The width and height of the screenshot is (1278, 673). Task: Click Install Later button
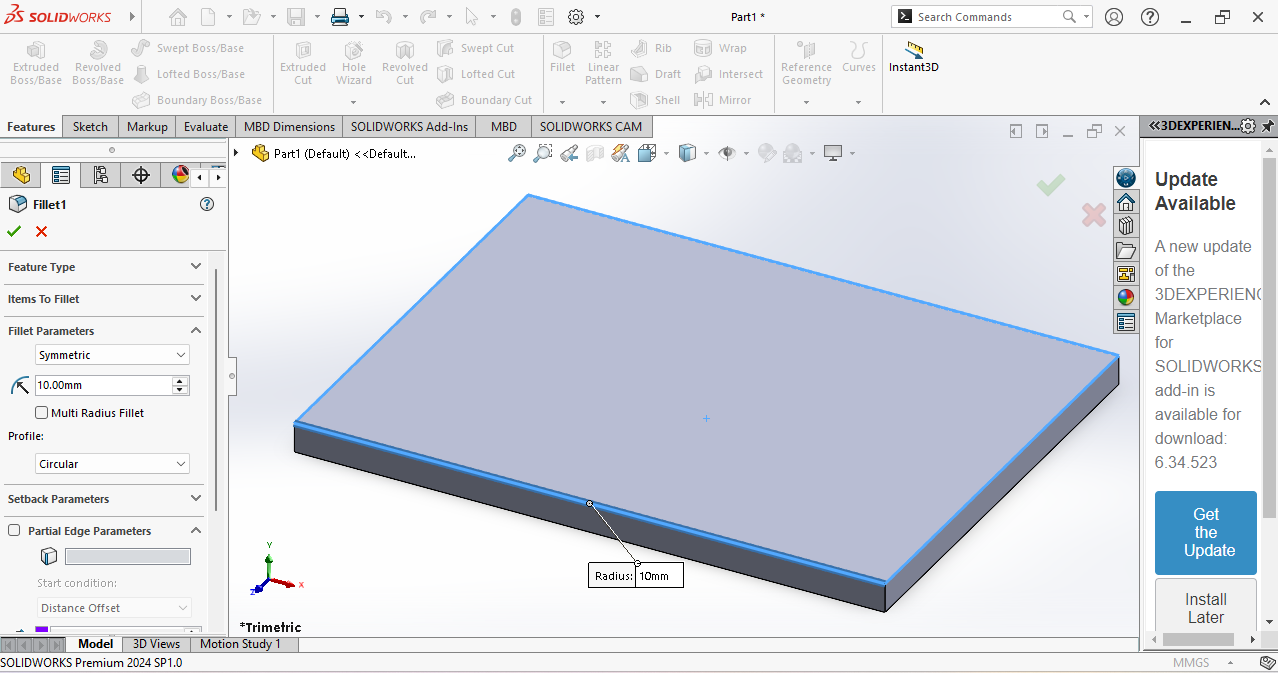[1206, 608]
